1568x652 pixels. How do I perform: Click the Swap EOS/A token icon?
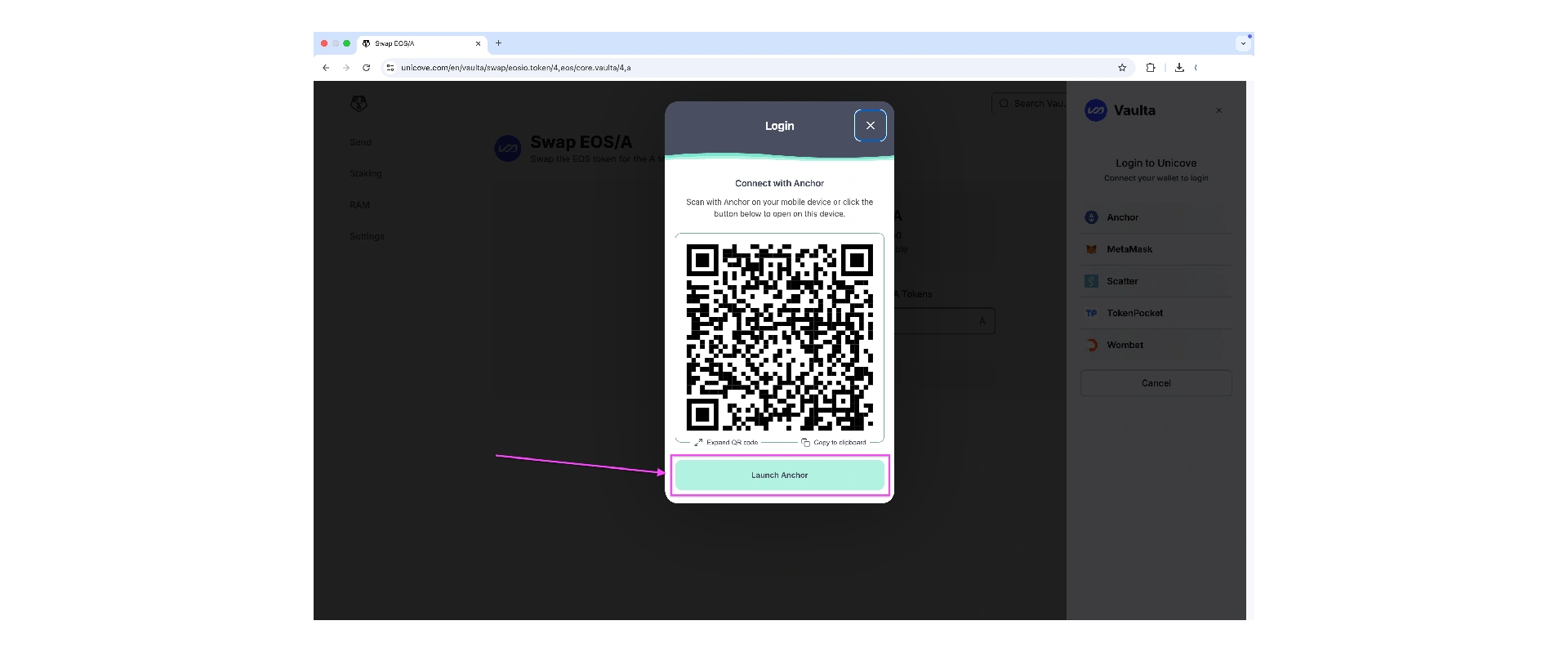[508, 149]
